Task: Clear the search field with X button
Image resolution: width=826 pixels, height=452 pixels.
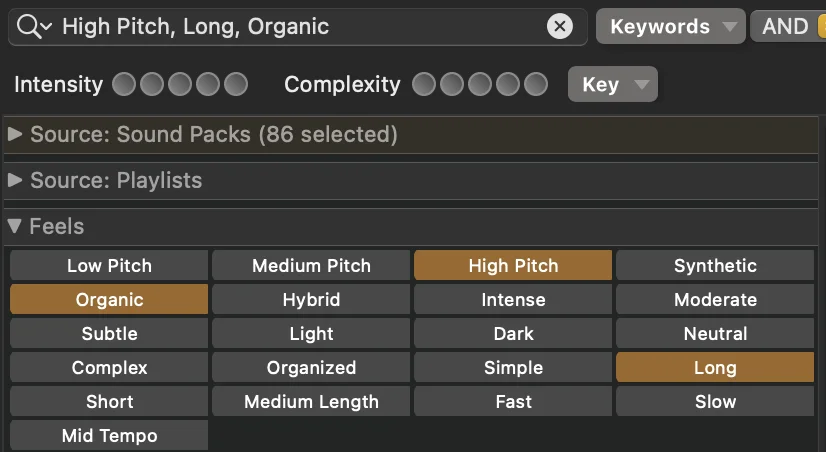Action: [559, 26]
